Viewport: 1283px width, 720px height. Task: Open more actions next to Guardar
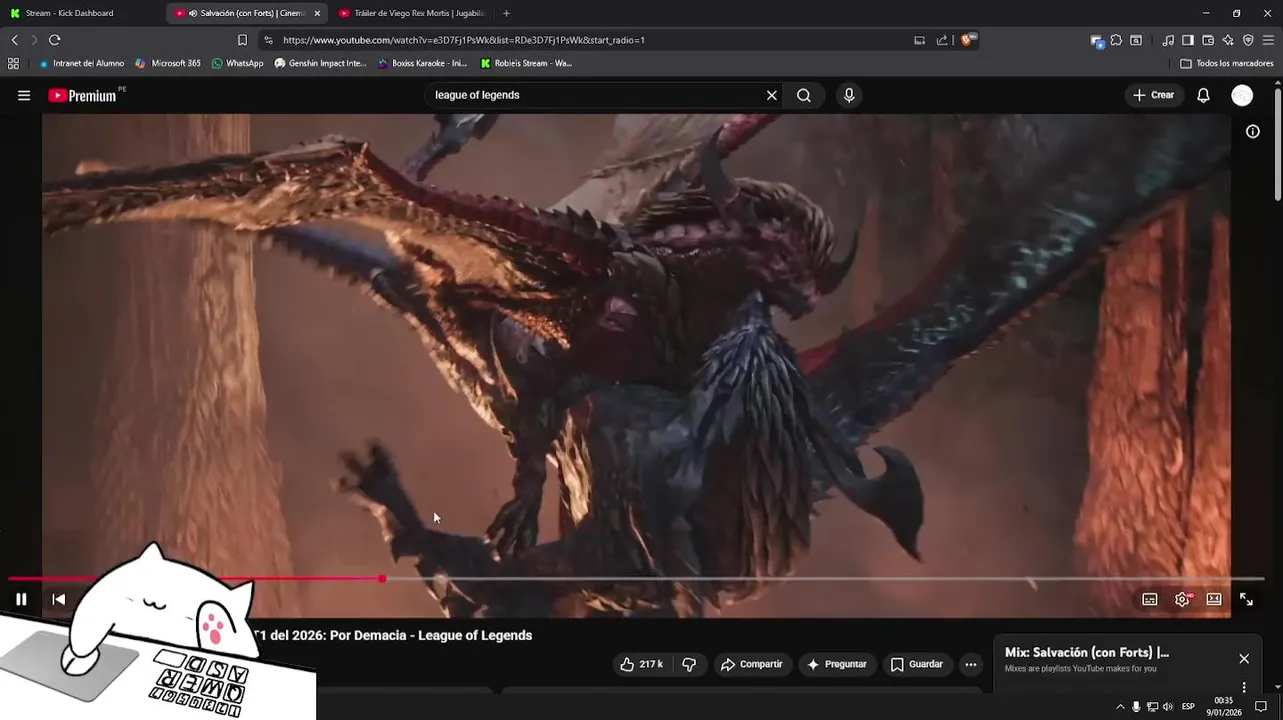pyautogui.click(x=970, y=664)
